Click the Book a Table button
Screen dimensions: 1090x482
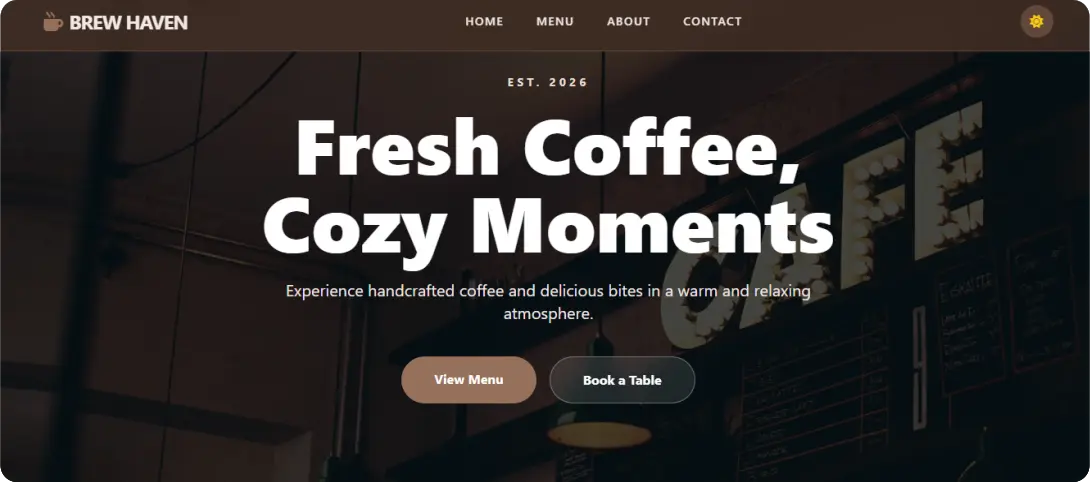coord(622,380)
